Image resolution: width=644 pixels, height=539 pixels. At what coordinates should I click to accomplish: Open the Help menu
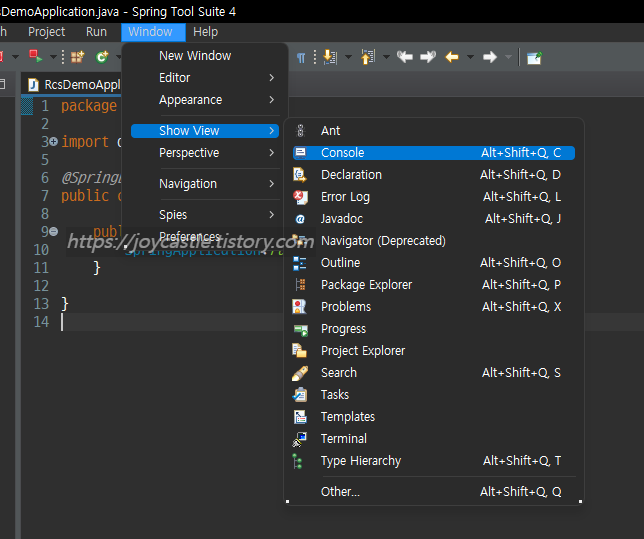pos(206,32)
